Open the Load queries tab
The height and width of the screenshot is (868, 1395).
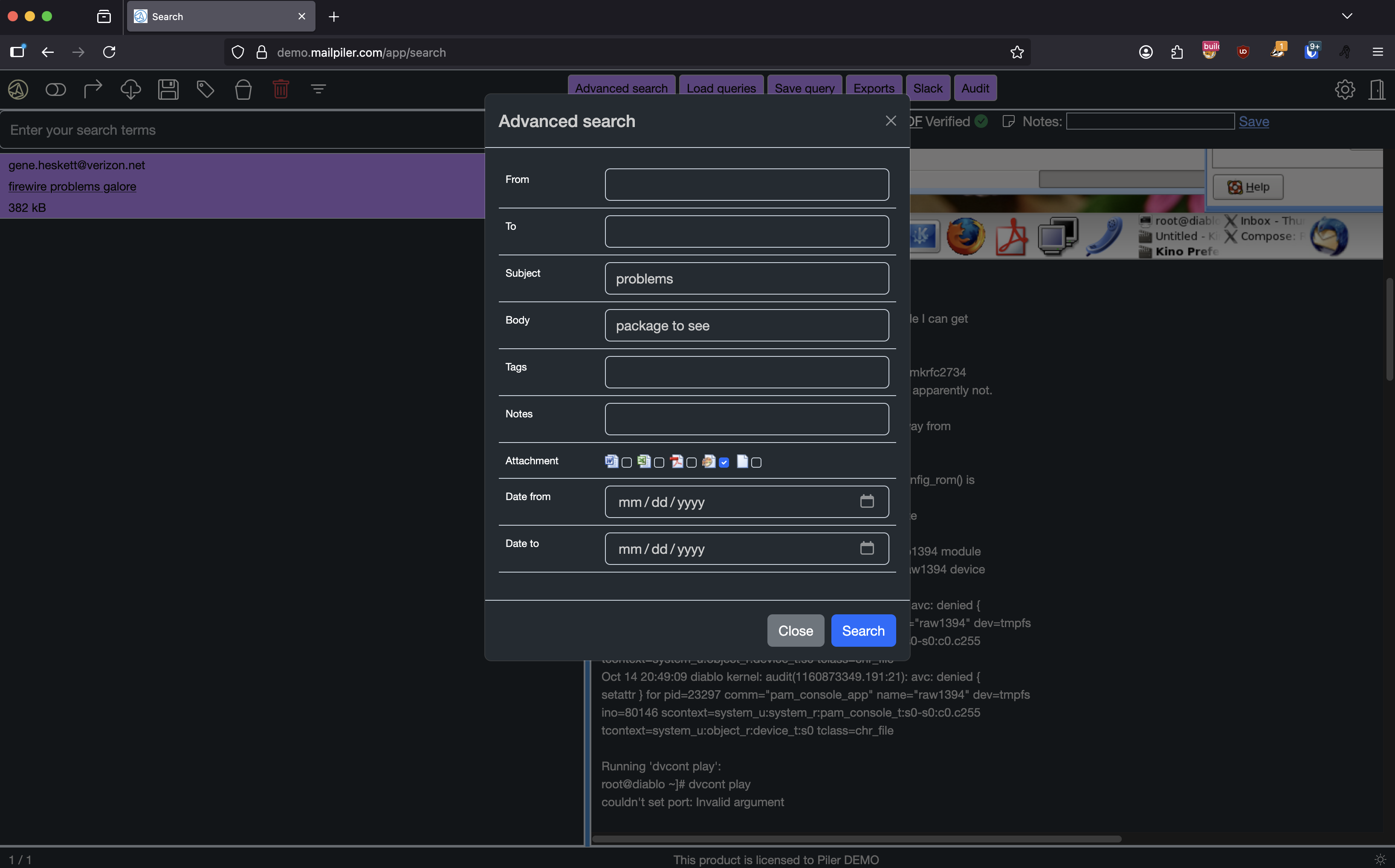coord(721,88)
